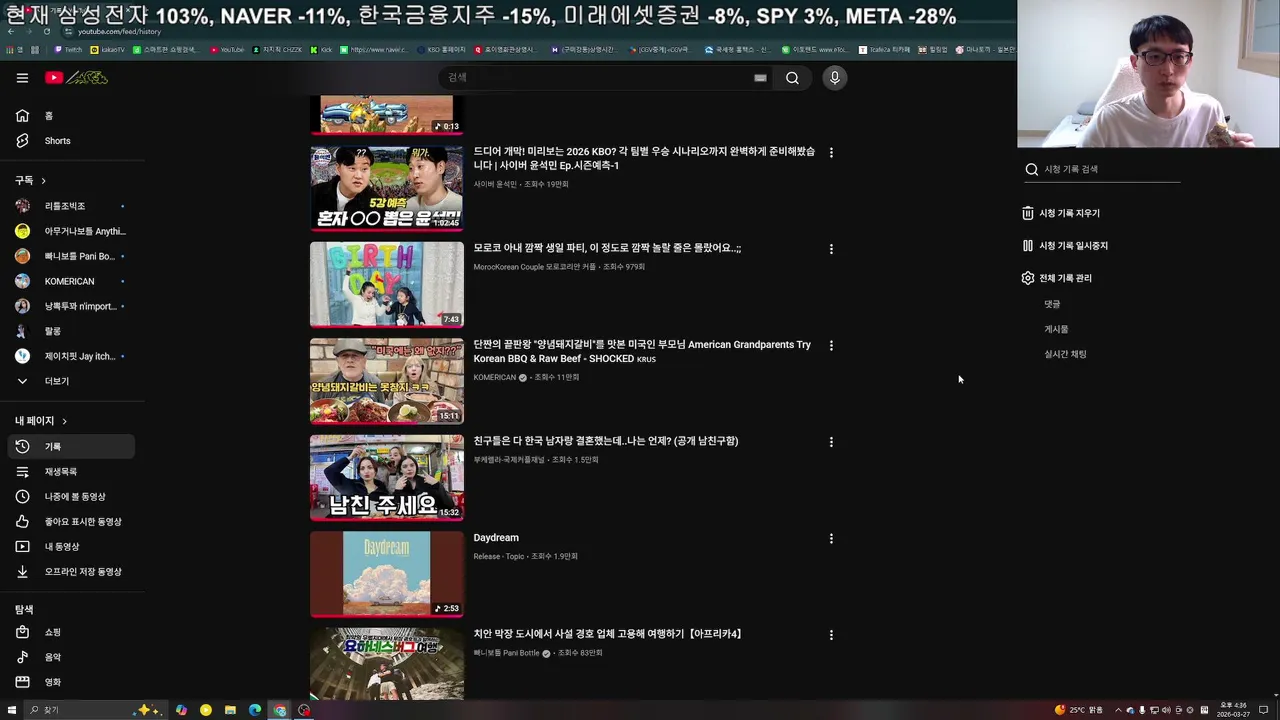Open more options for the Daydream track
This screenshot has height=720, width=1280.
click(831, 538)
